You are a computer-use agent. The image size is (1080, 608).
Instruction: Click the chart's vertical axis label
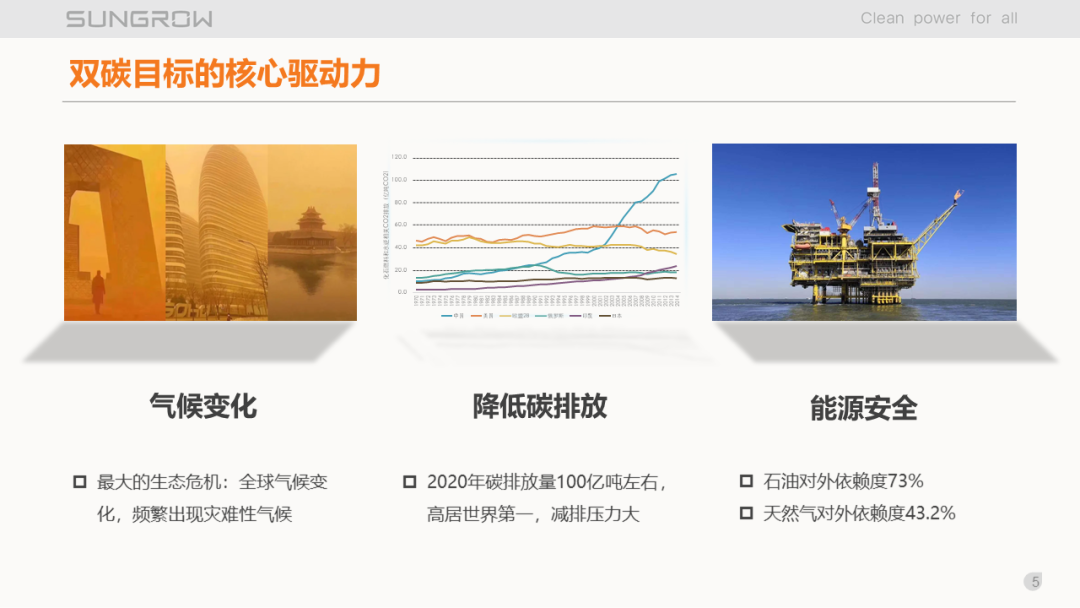point(386,224)
